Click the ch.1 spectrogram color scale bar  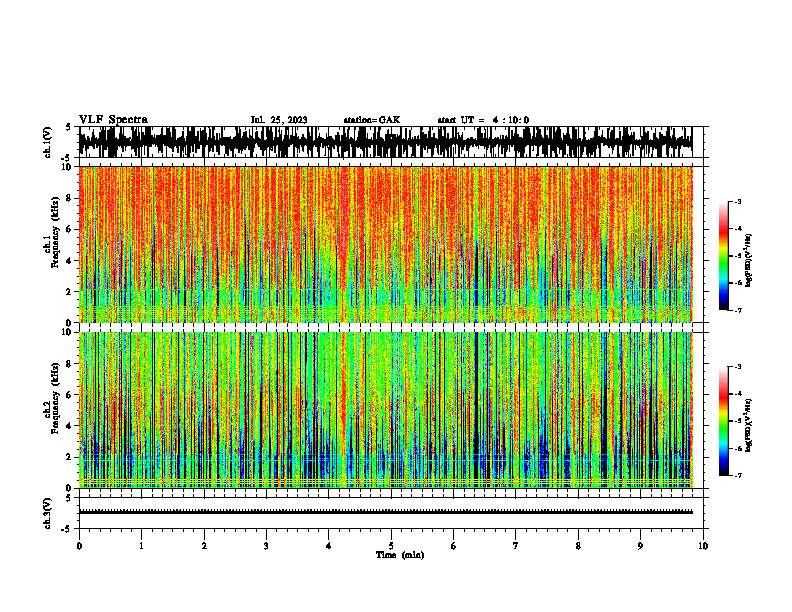(x=723, y=256)
